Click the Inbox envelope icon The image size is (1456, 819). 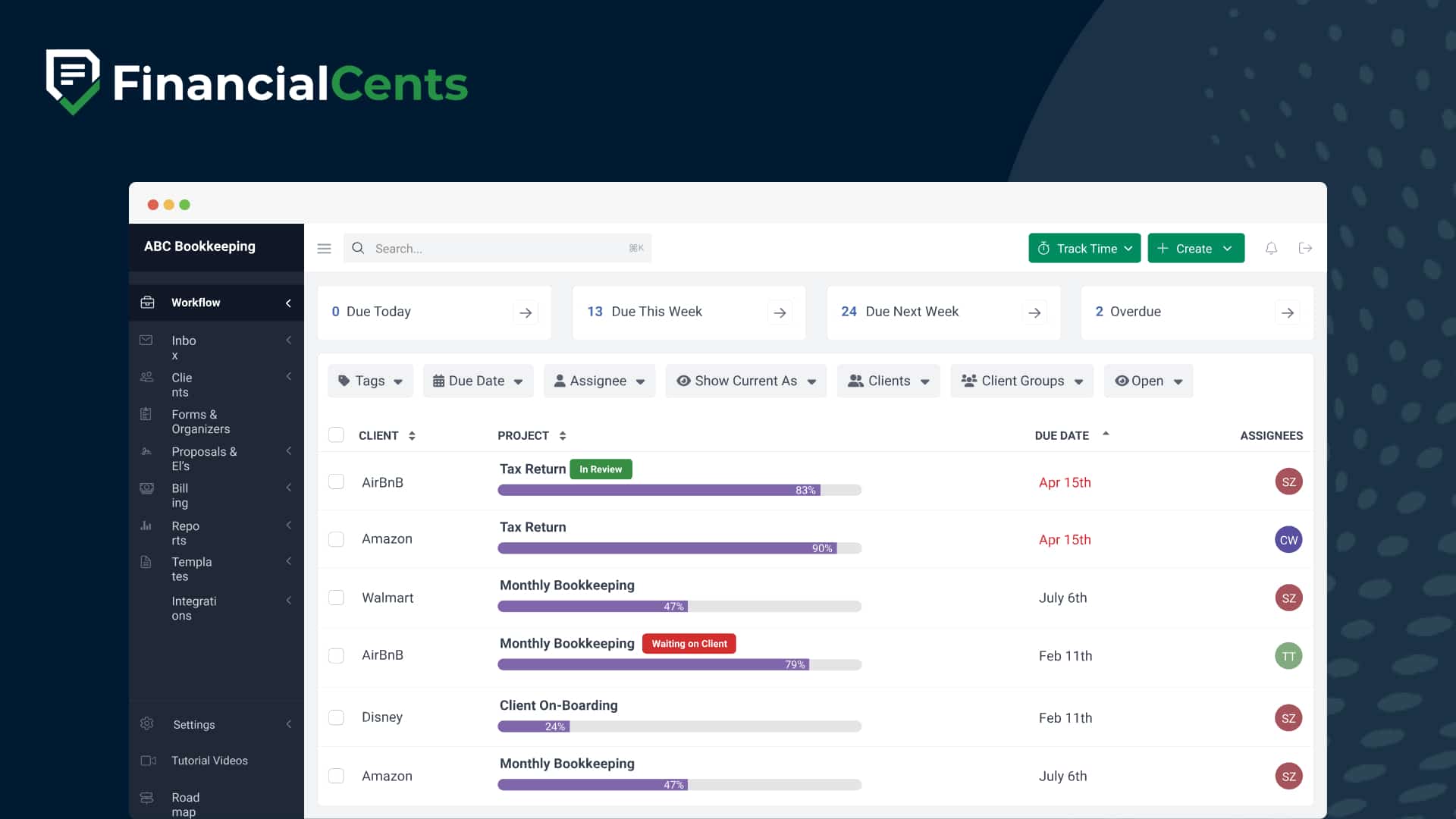tap(146, 340)
